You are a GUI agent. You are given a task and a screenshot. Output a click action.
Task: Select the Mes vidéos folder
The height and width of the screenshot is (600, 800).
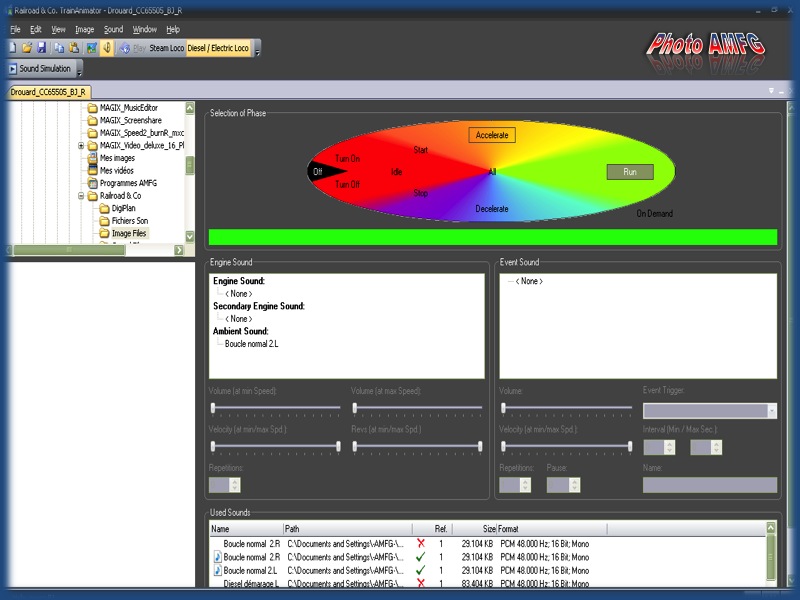pos(117,170)
